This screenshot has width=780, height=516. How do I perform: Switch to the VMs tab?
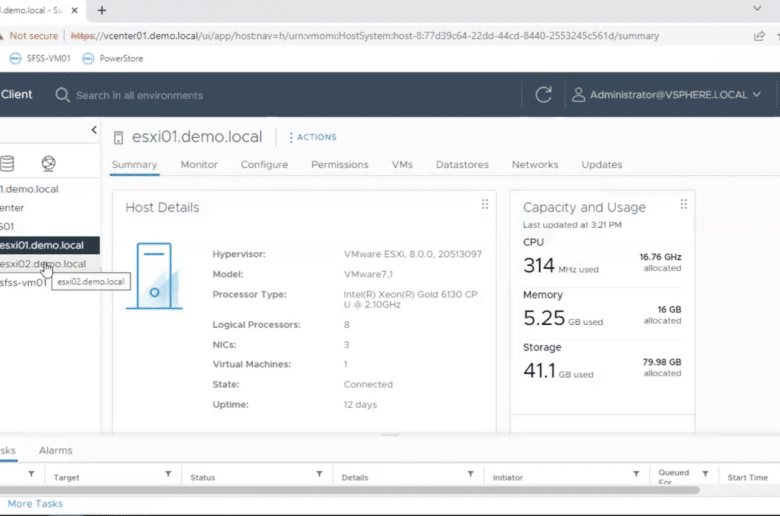click(402, 165)
